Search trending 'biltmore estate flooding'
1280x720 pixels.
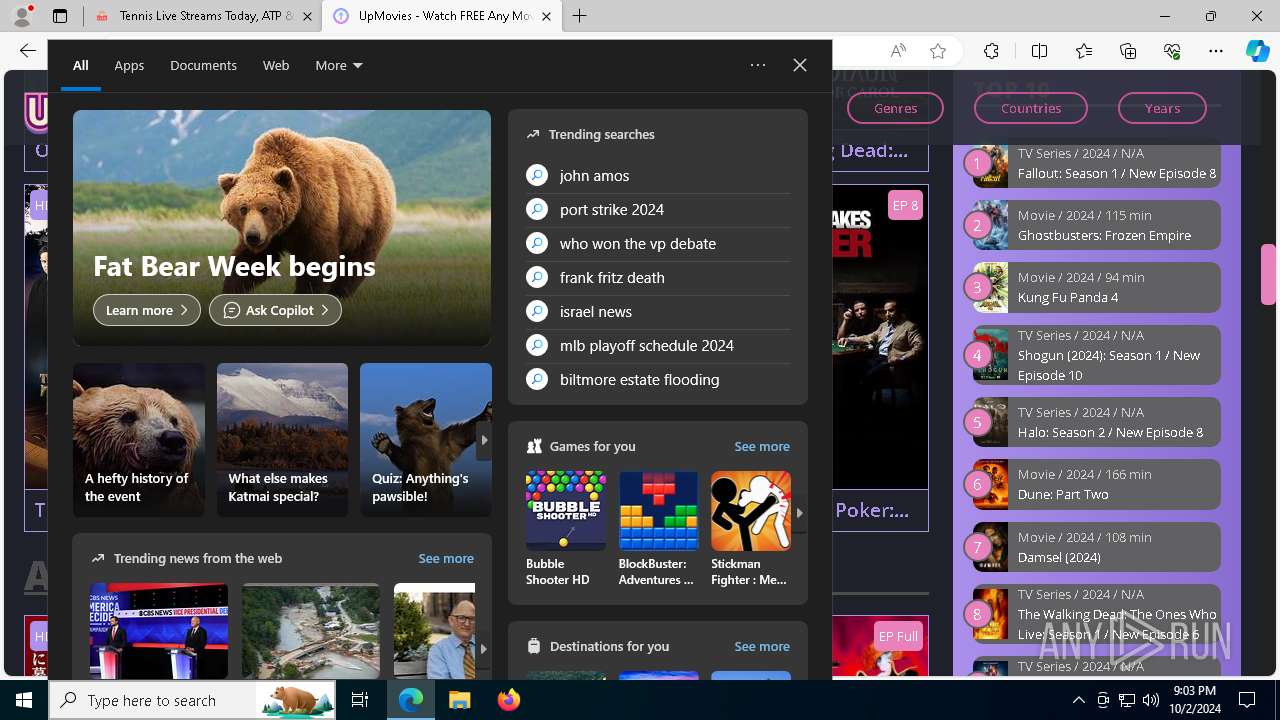pos(658,379)
